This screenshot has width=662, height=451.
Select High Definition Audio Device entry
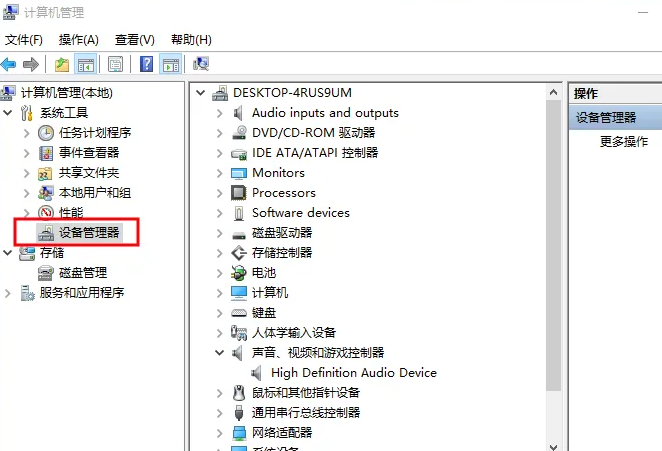click(354, 372)
